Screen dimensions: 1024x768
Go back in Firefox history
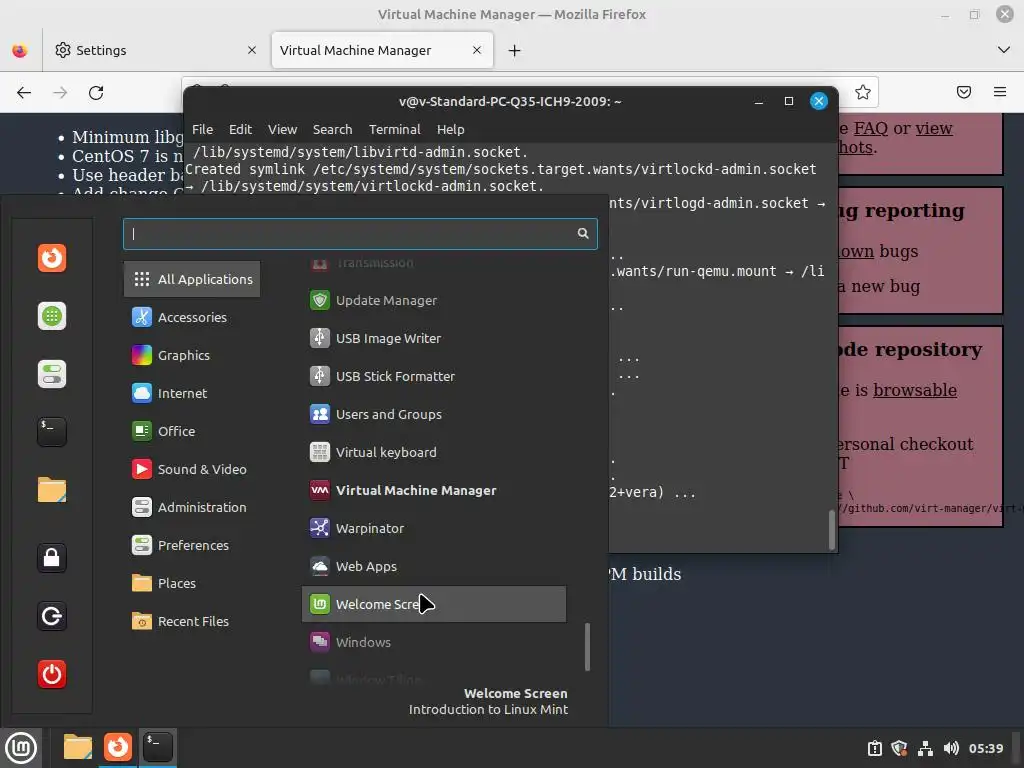click(x=24, y=93)
